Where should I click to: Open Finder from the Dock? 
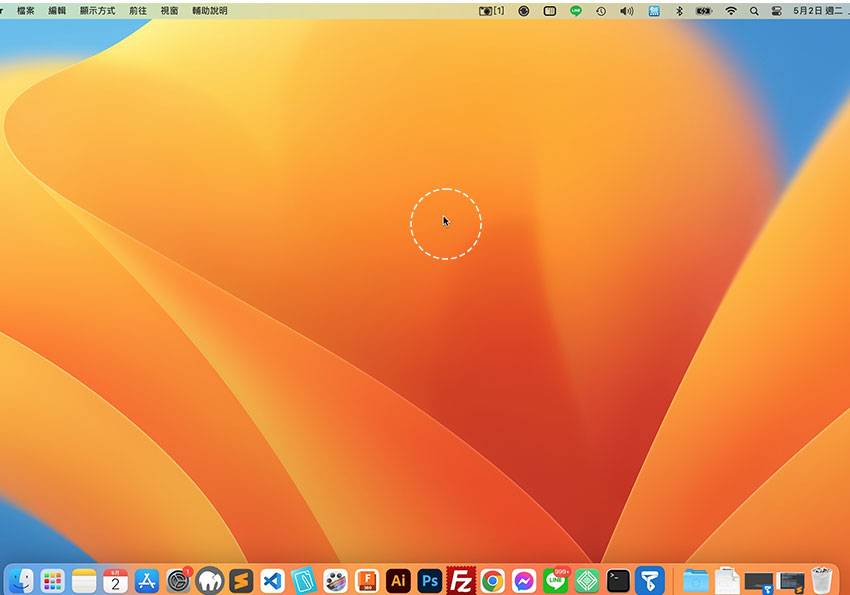(x=22, y=581)
